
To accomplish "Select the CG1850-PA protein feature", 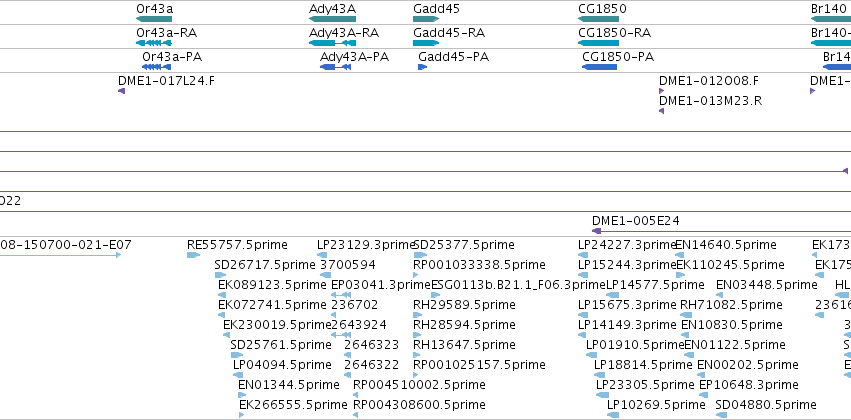I will 599,67.
